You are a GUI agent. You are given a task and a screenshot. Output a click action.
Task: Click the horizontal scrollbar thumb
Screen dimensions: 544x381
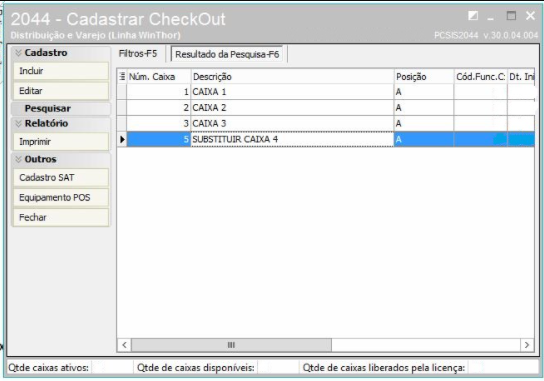(x=231, y=345)
